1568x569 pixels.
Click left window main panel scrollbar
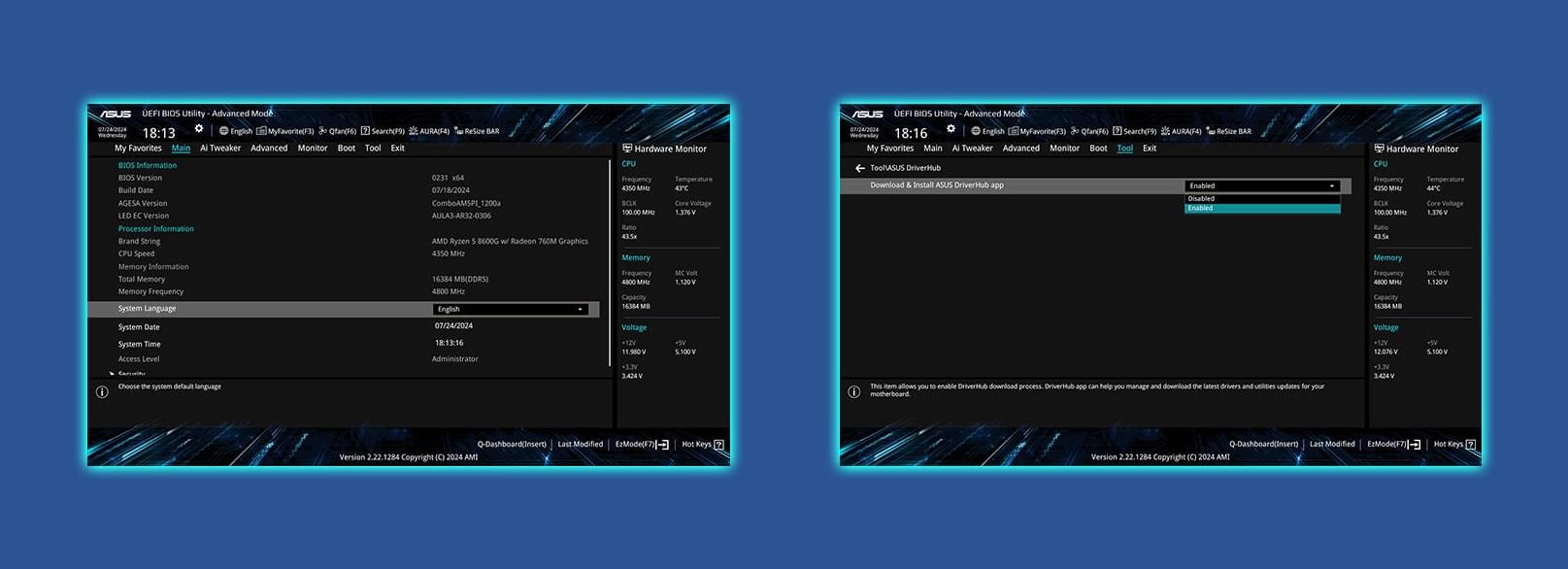(610, 262)
